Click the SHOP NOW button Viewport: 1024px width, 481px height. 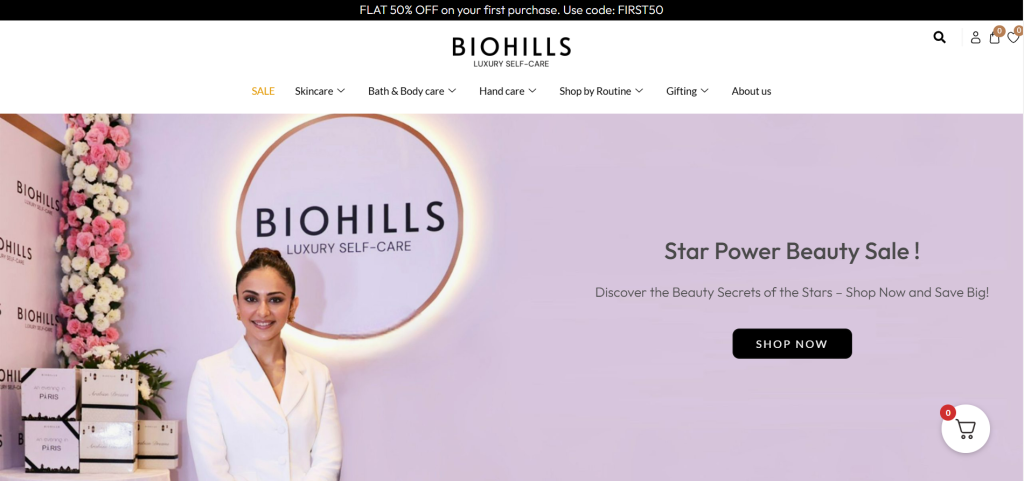pos(792,343)
